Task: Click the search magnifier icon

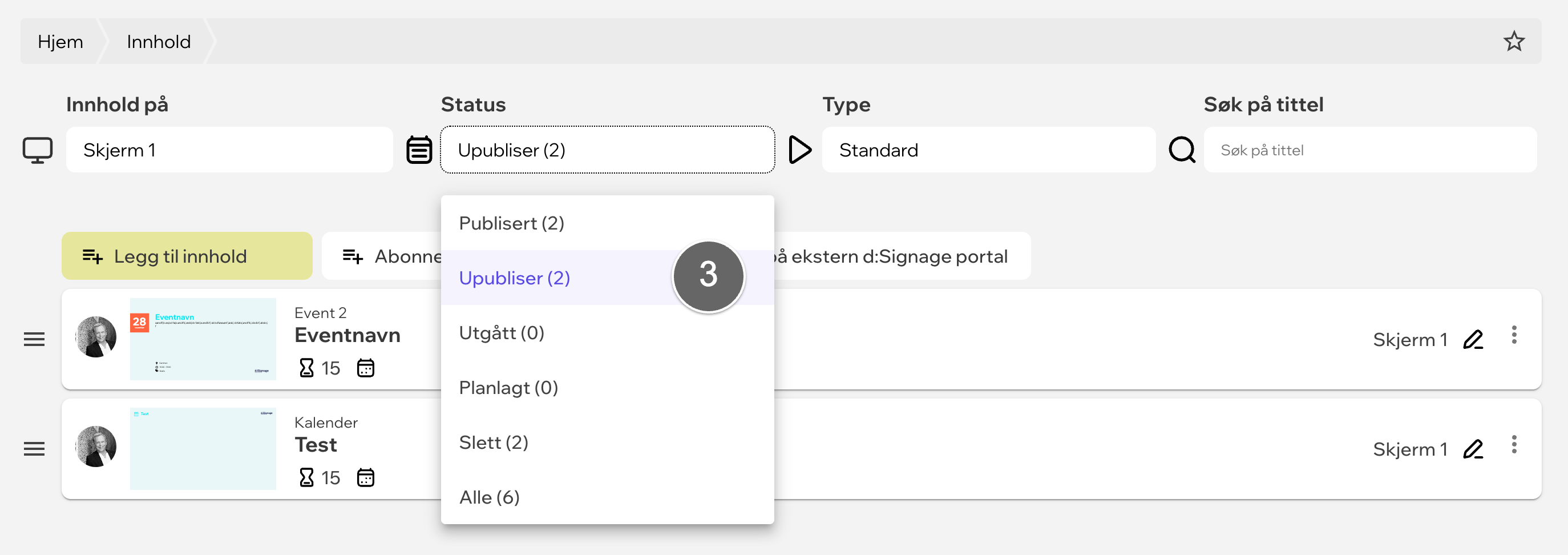Action: (1182, 150)
